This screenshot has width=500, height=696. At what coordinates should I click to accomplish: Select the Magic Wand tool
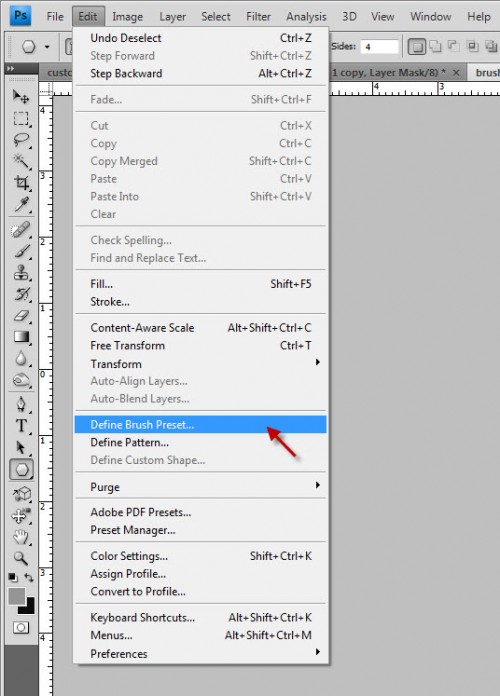[20, 161]
